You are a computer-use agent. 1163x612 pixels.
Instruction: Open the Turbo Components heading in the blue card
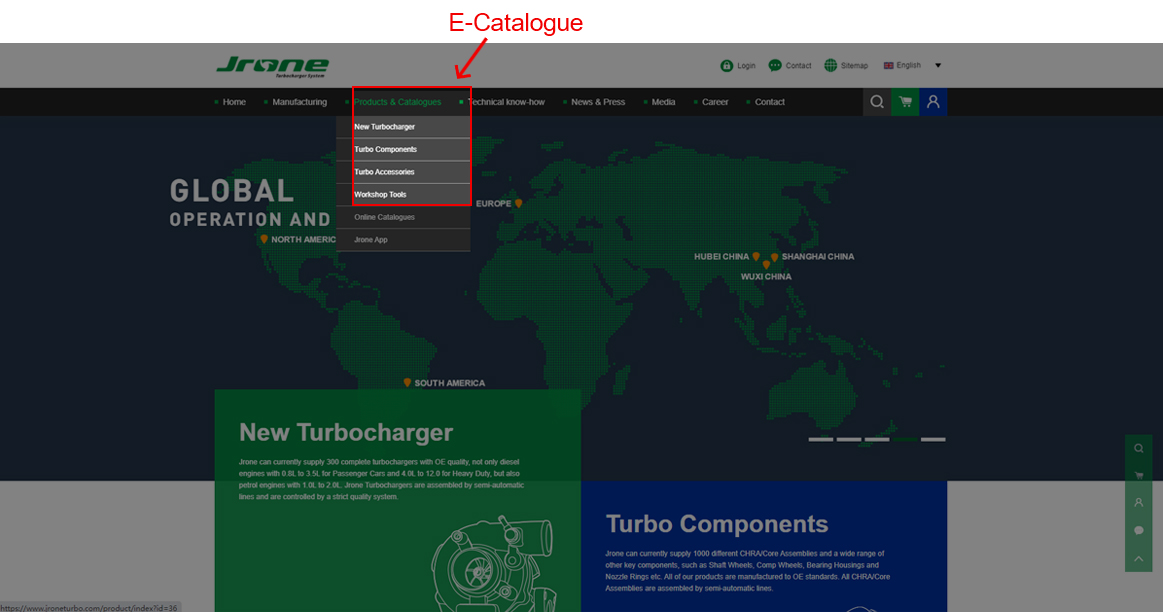click(x=716, y=524)
